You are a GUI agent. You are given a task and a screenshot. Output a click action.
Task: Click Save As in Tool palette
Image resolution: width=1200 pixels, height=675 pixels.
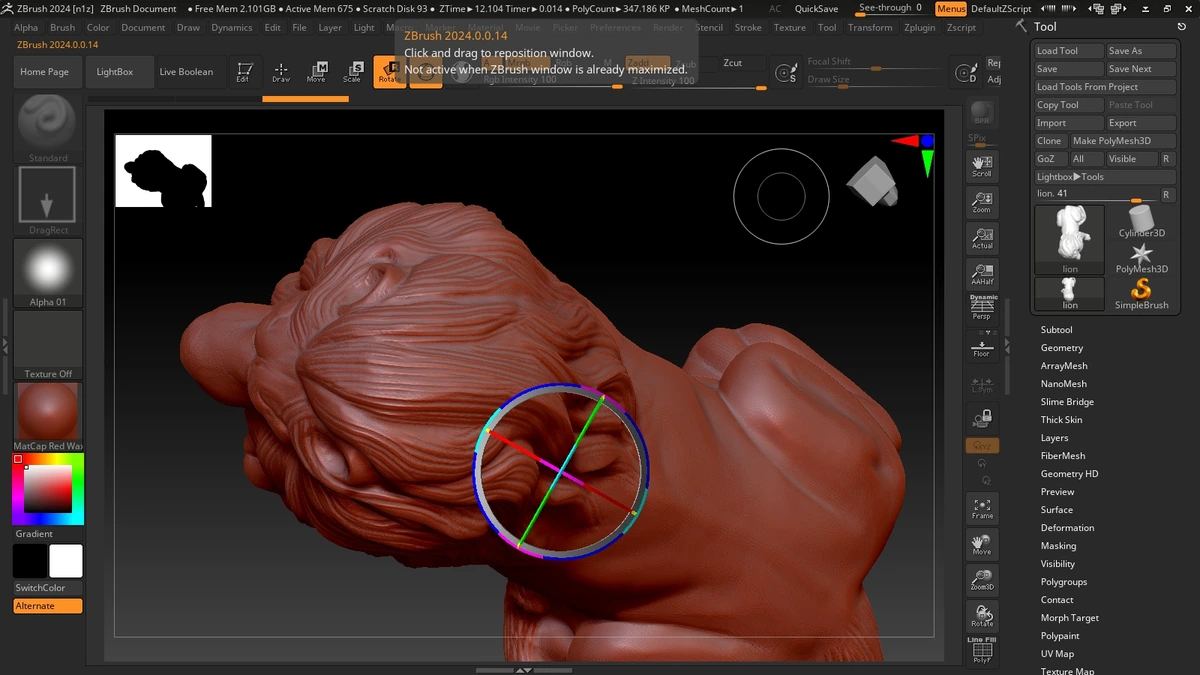(x=1140, y=51)
